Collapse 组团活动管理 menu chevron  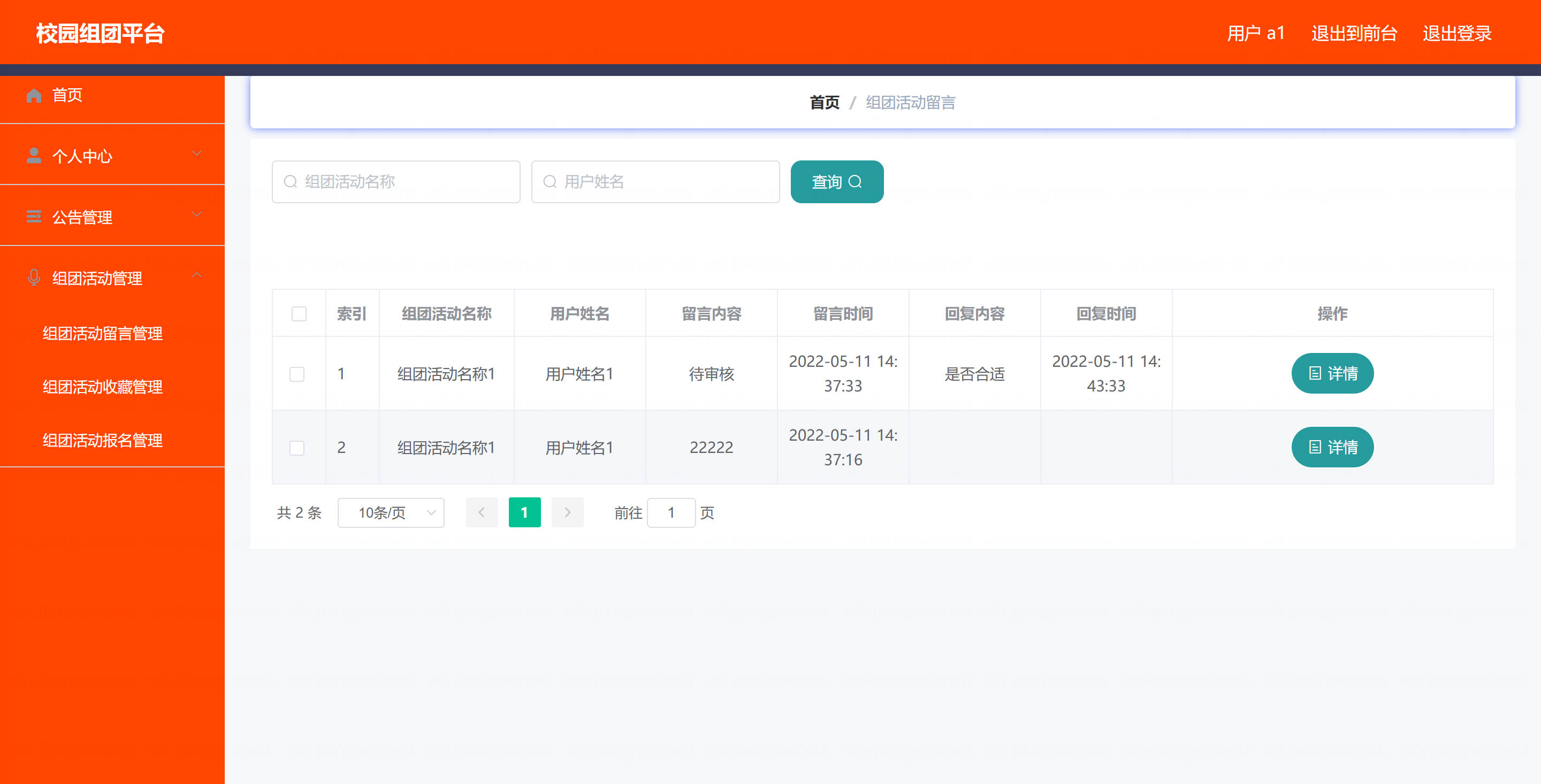[x=196, y=275]
